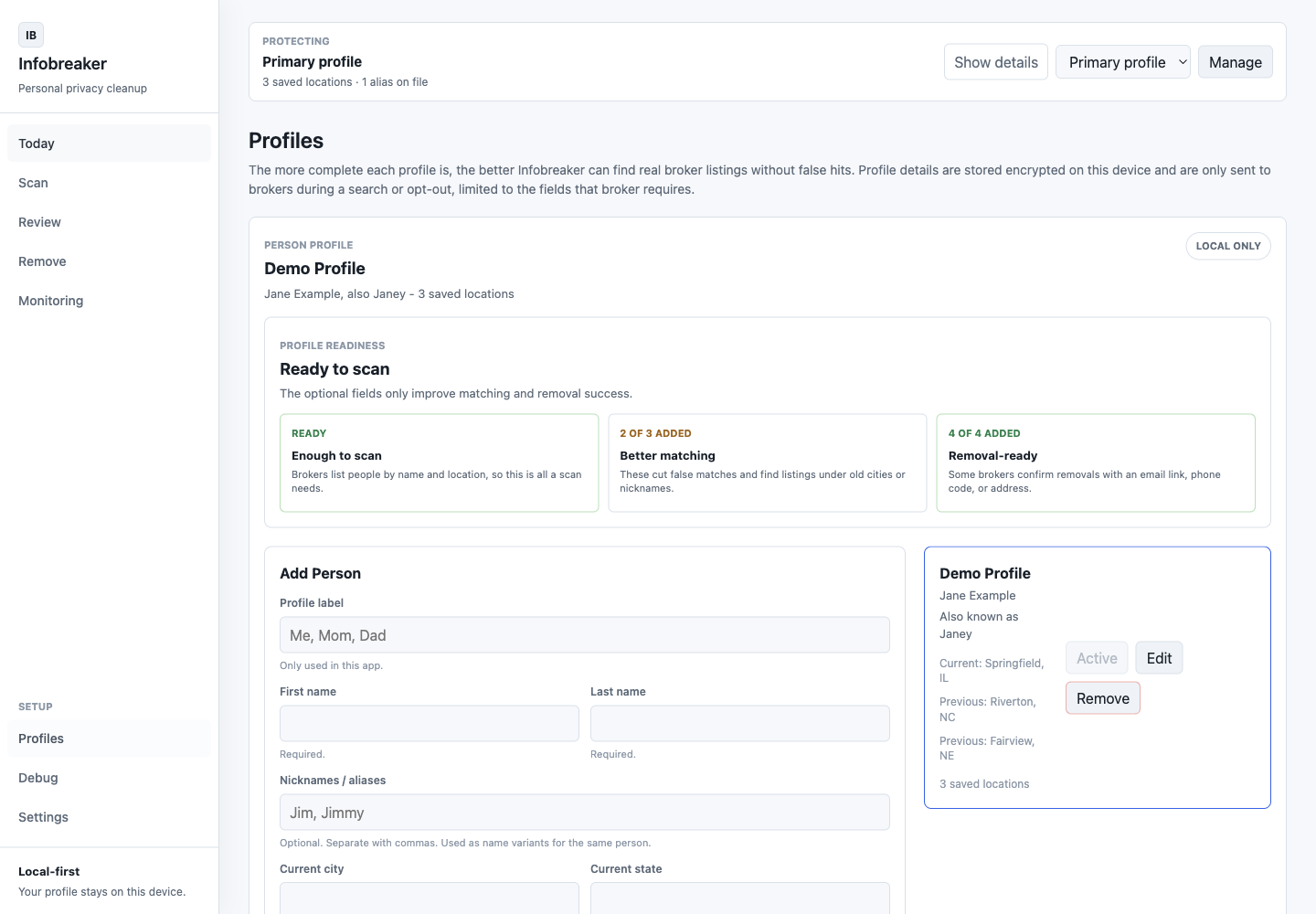
Task: Click the Local Only badge
Action: (x=1228, y=246)
